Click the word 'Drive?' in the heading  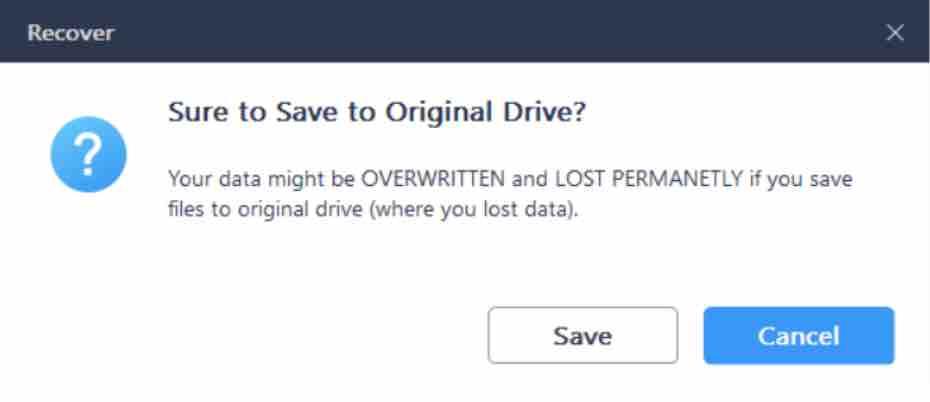tap(543, 113)
